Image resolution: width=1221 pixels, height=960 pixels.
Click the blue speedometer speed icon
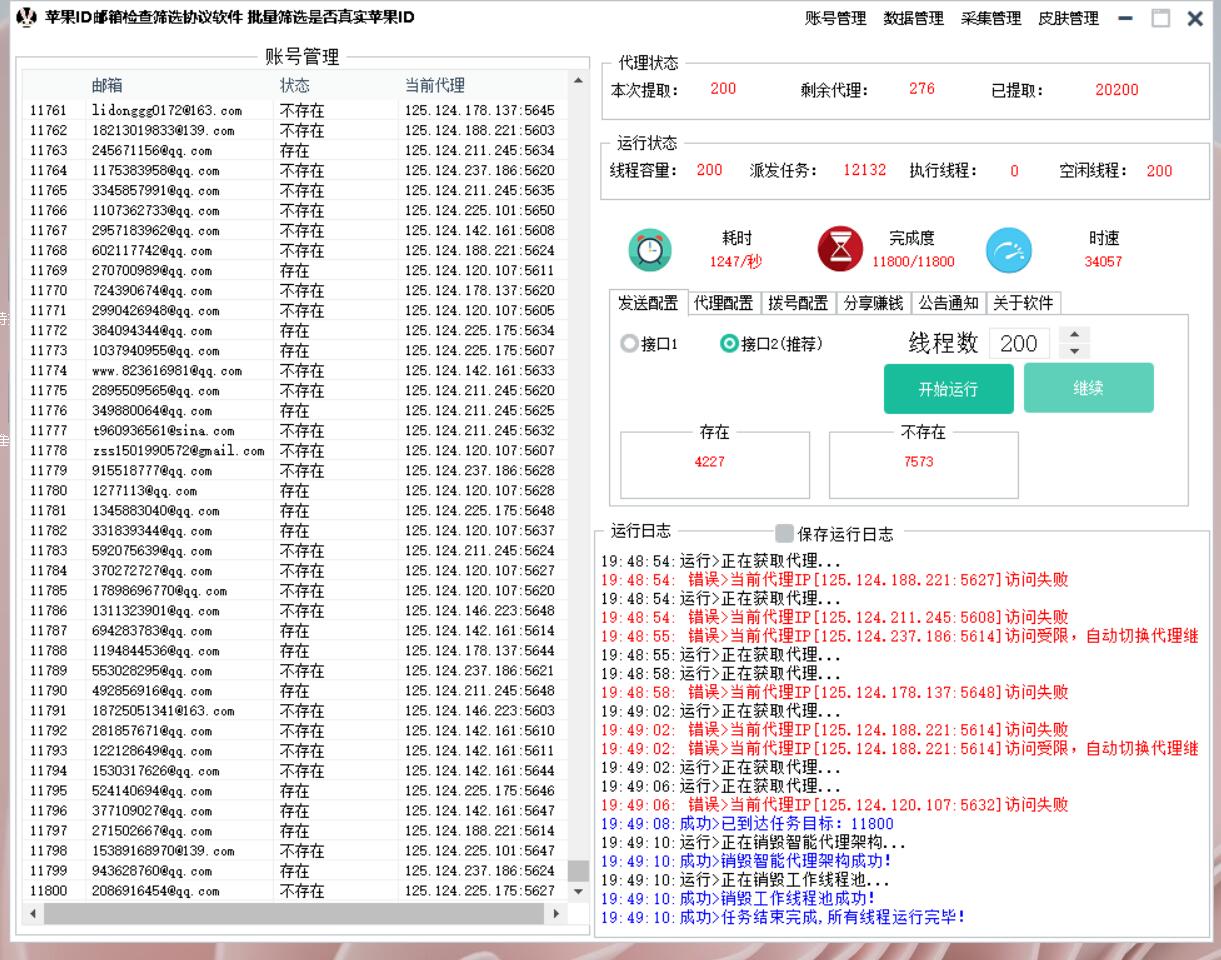pyautogui.click(x=1008, y=251)
